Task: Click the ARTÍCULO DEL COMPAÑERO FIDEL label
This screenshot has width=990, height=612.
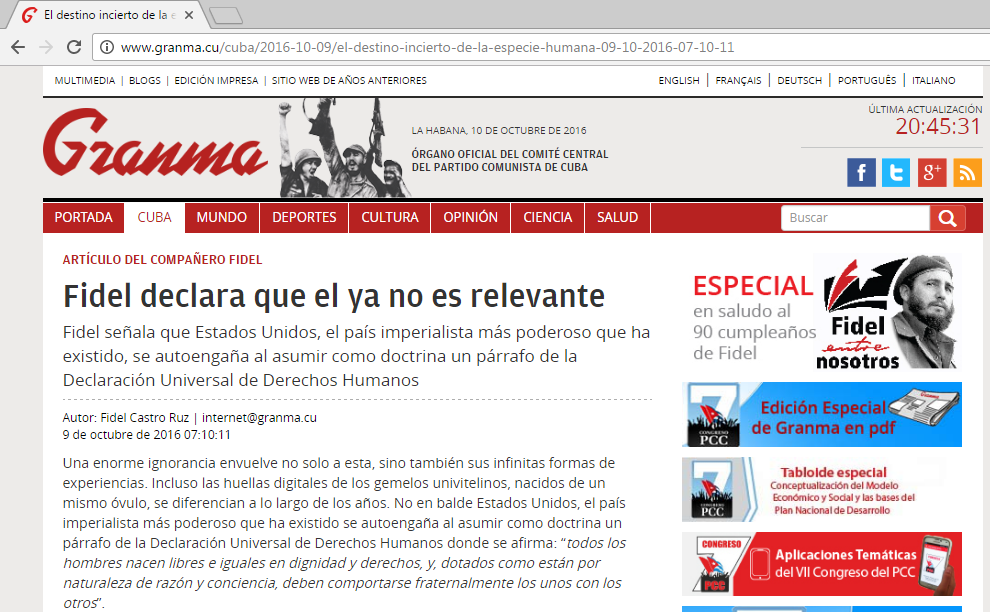Action: click(x=162, y=260)
